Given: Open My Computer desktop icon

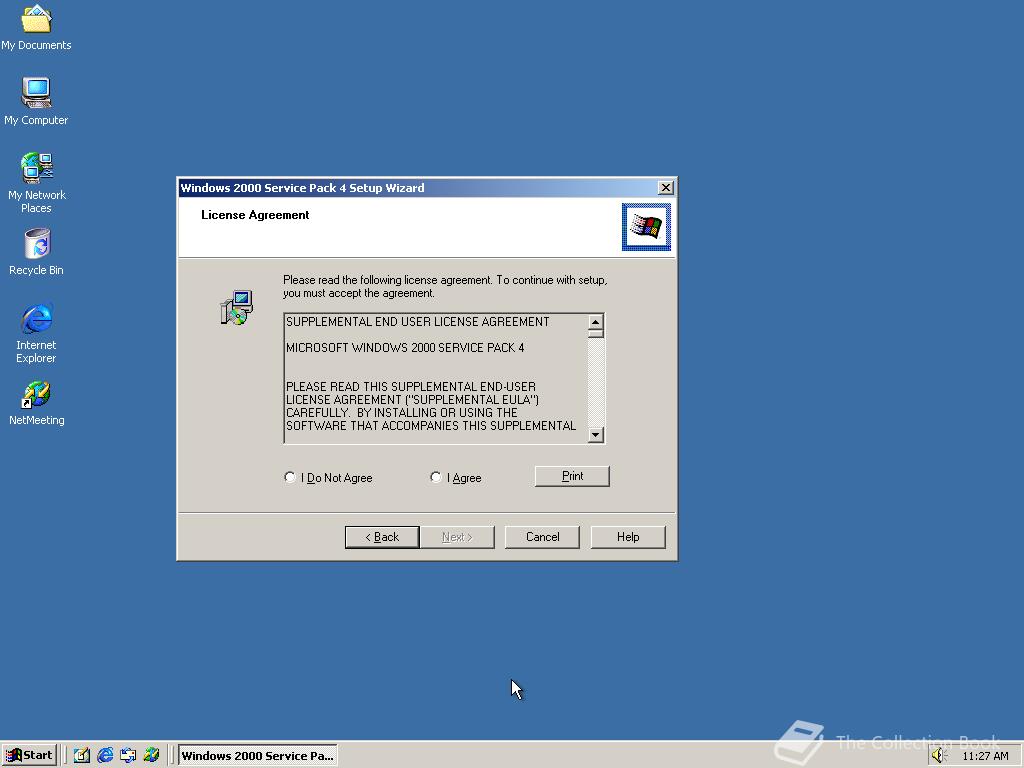Looking at the screenshot, I should coord(36,101).
